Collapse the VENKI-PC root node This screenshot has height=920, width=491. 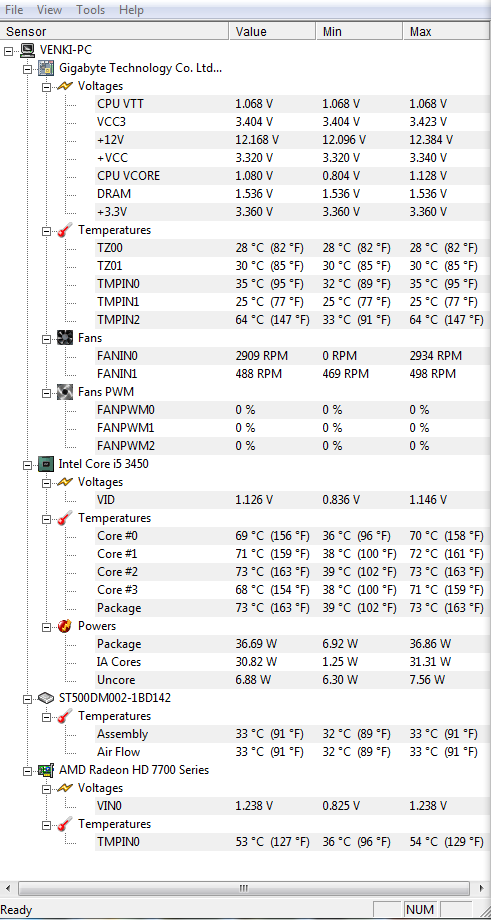coord(8,51)
